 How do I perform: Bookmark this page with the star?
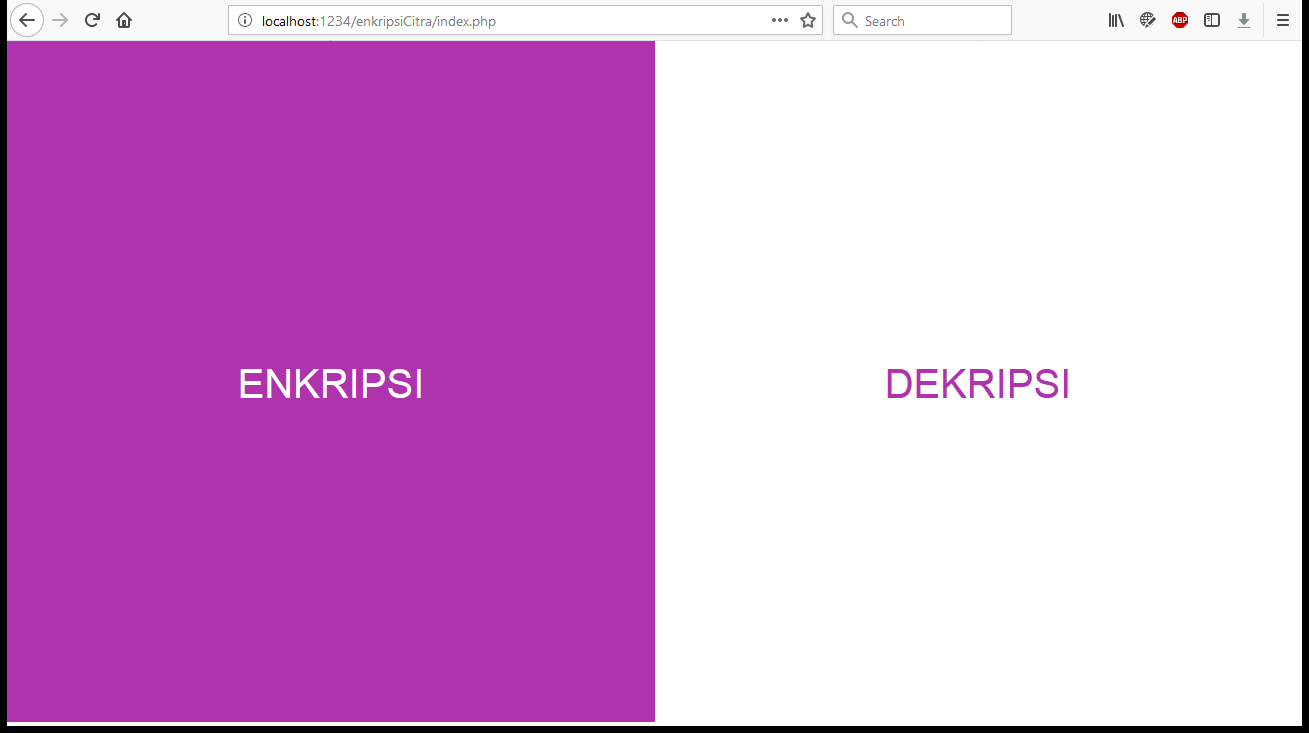[x=808, y=21]
